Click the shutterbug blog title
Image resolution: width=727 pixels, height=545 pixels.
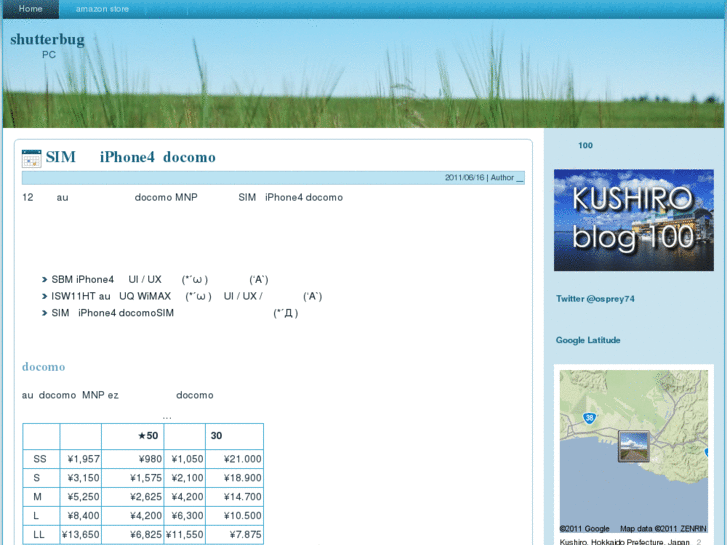47,40
